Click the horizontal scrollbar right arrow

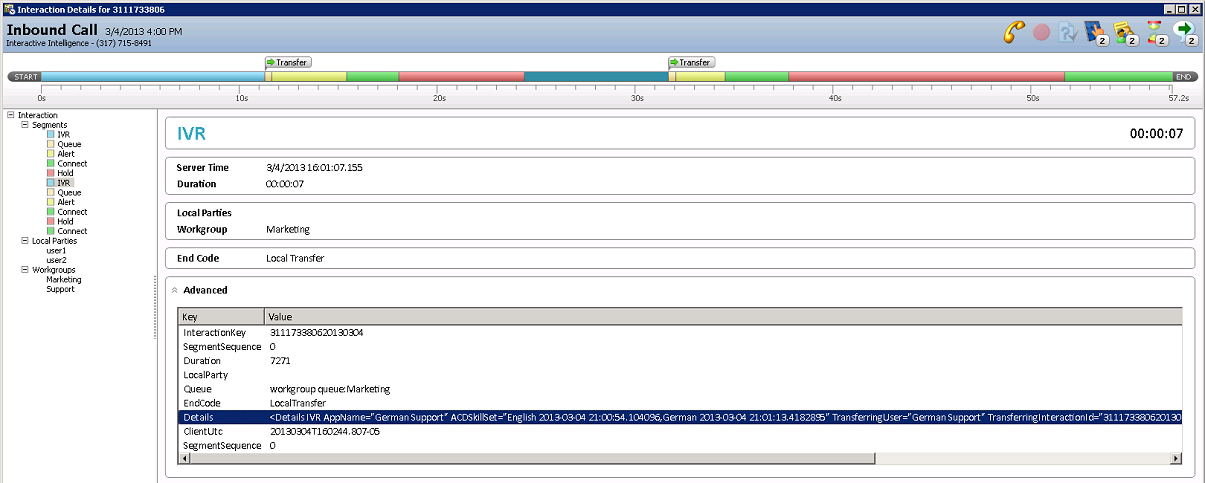(x=1175, y=458)
